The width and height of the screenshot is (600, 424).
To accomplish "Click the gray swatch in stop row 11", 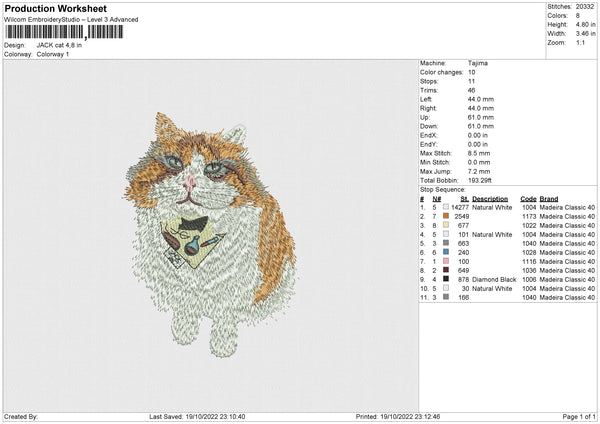I will click(x=446, y=297).
